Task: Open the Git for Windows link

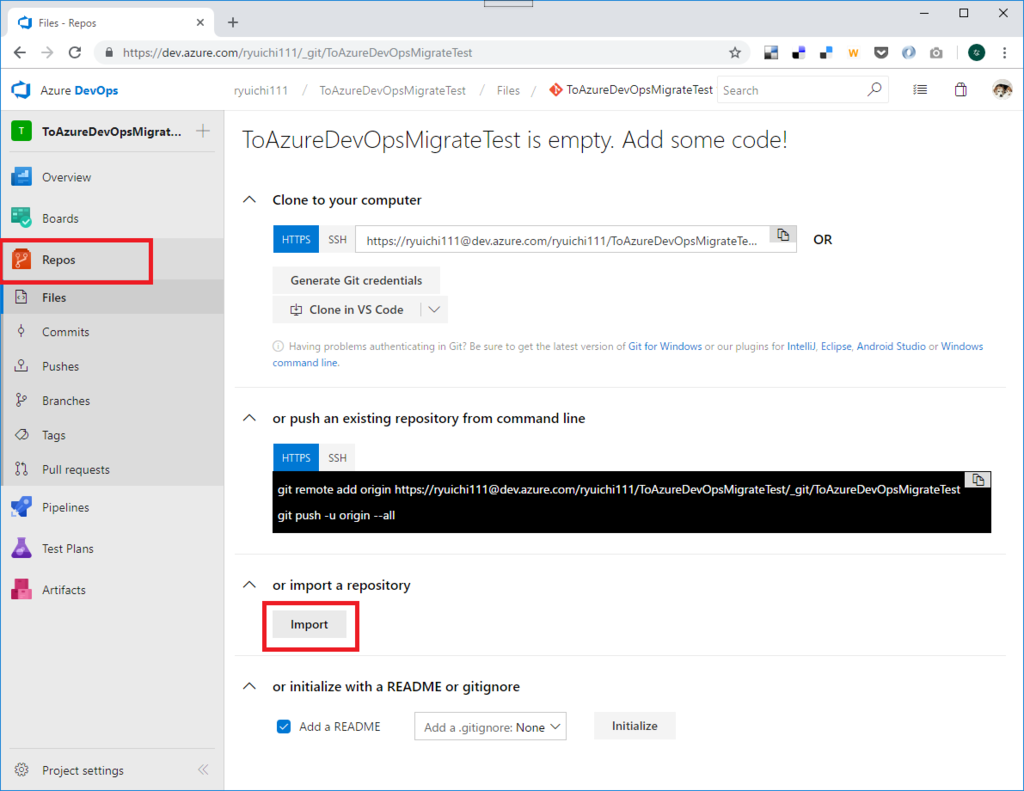Action: (665, 346)
